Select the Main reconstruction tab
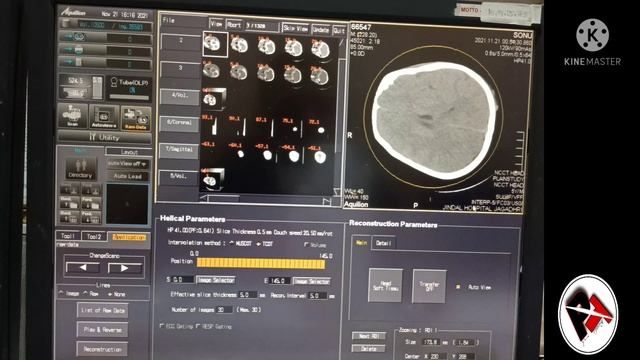 (x=361, y=242)
